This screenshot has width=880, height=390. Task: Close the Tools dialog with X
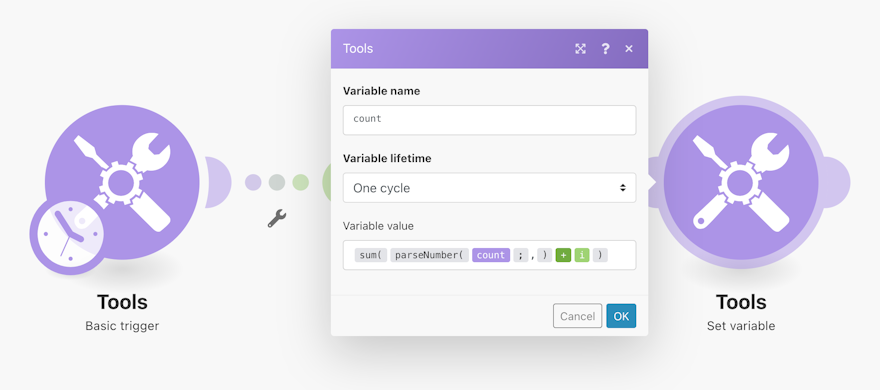[x=629, y=49]
